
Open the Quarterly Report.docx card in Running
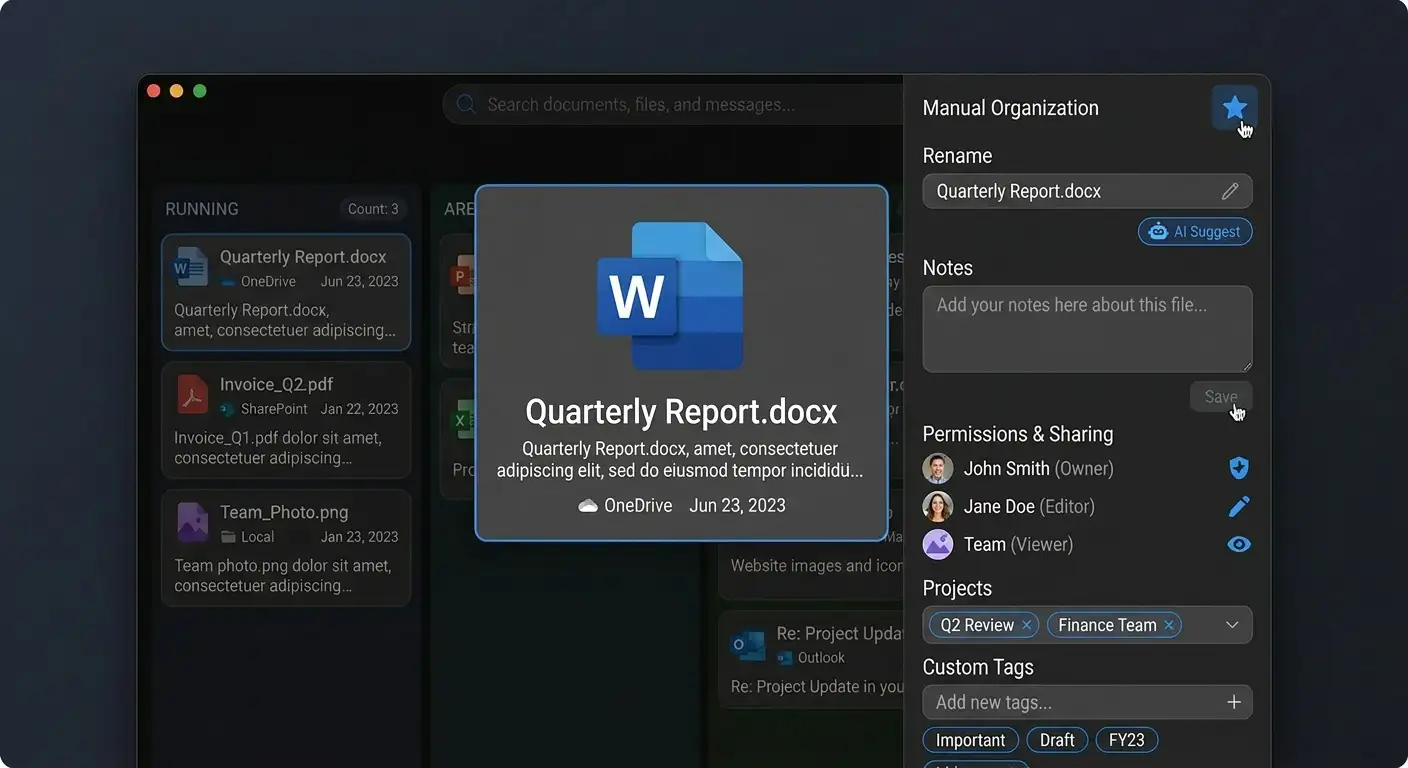286,292
